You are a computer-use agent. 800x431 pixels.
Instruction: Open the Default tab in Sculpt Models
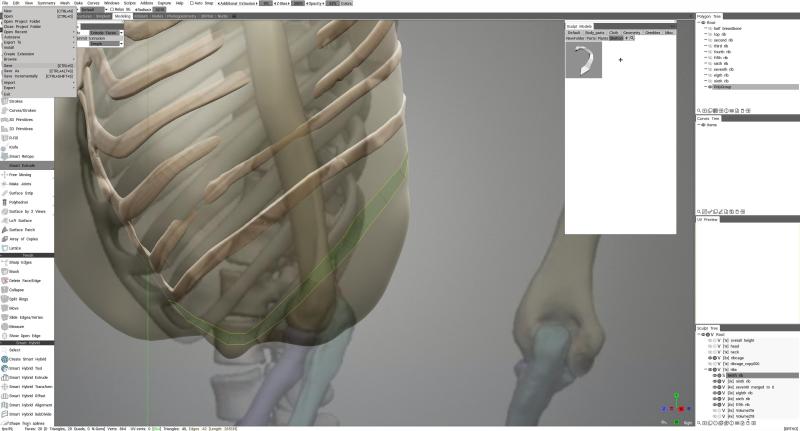pos(574,33)
